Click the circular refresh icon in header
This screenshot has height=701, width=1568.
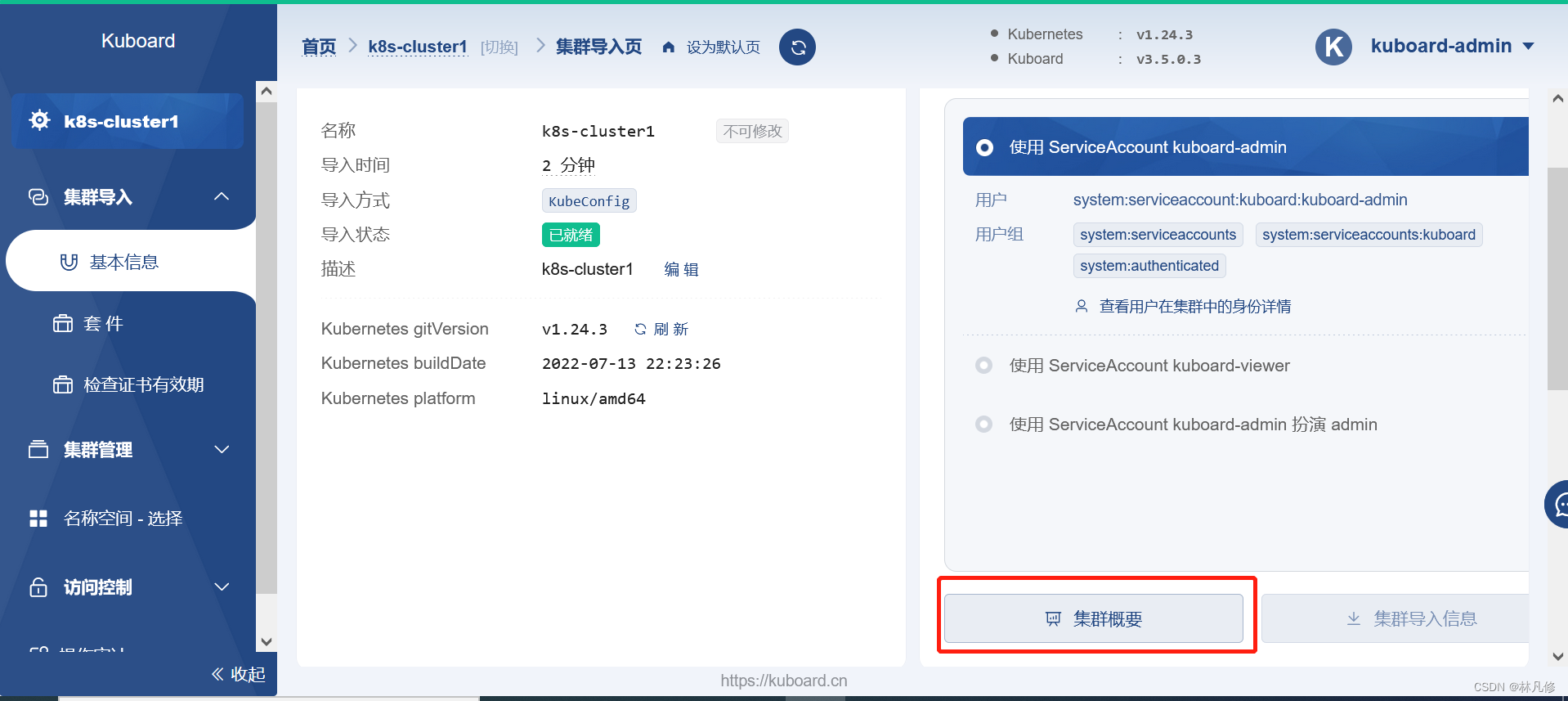pyautogui.click(x=797, y=47)
